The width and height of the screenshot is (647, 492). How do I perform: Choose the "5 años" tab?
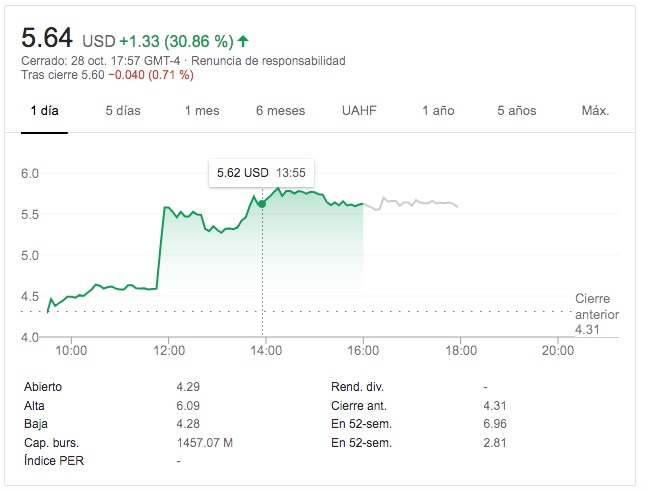(x=517, y=110)
